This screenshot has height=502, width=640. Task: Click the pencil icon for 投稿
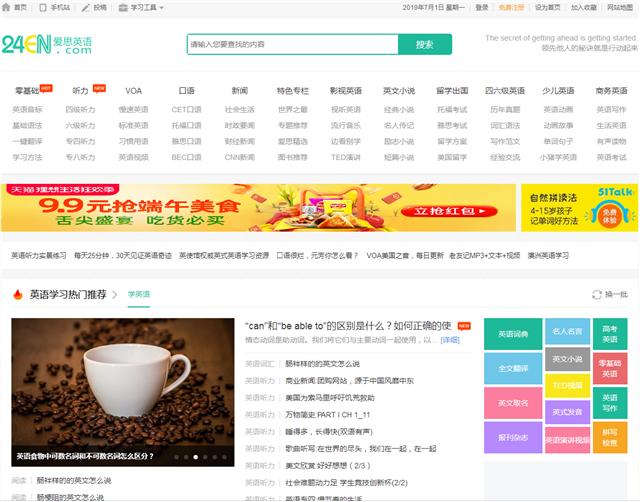pos(85,8)
